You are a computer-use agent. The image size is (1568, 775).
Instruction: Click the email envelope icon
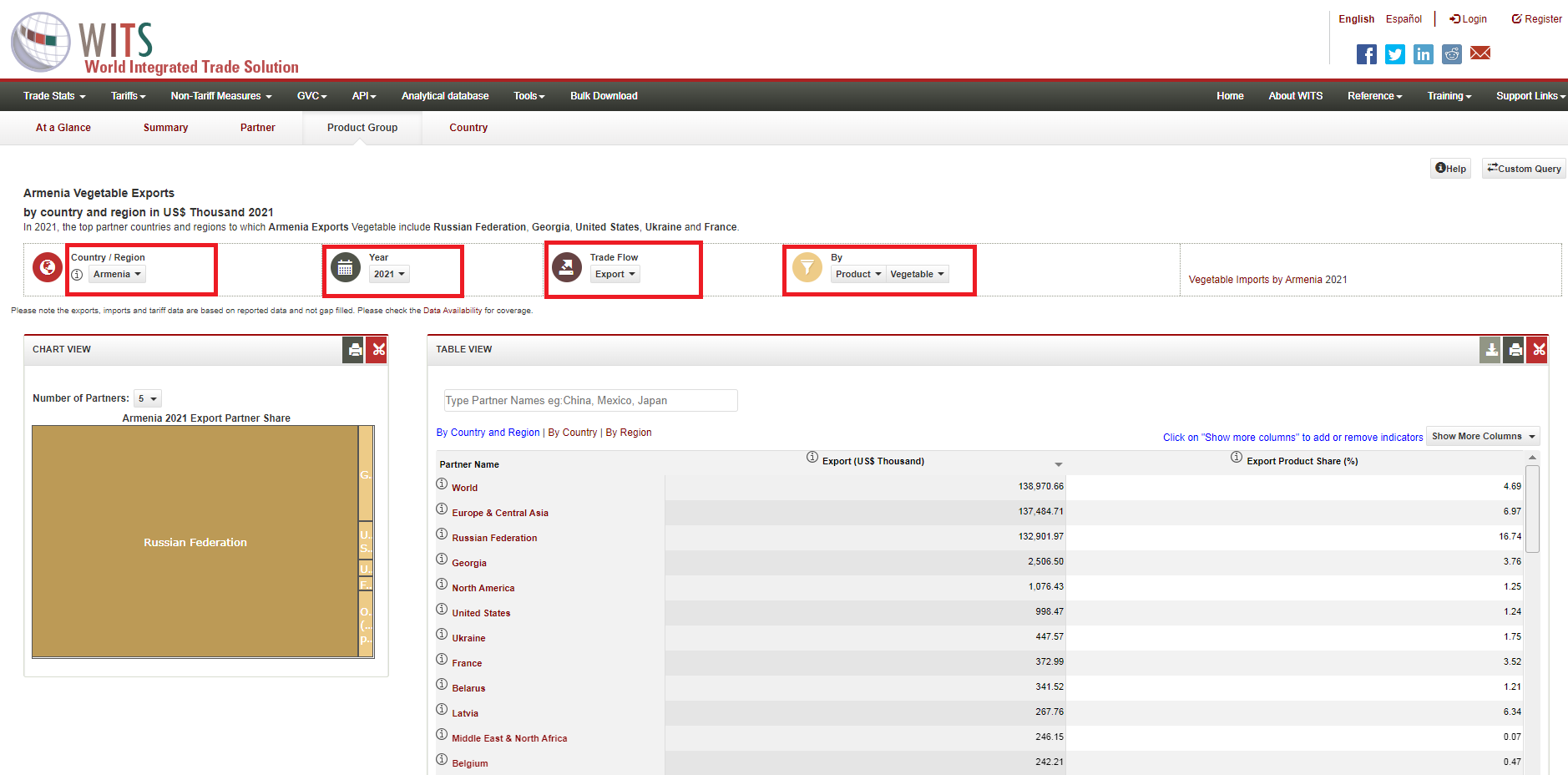[1480, 53]
